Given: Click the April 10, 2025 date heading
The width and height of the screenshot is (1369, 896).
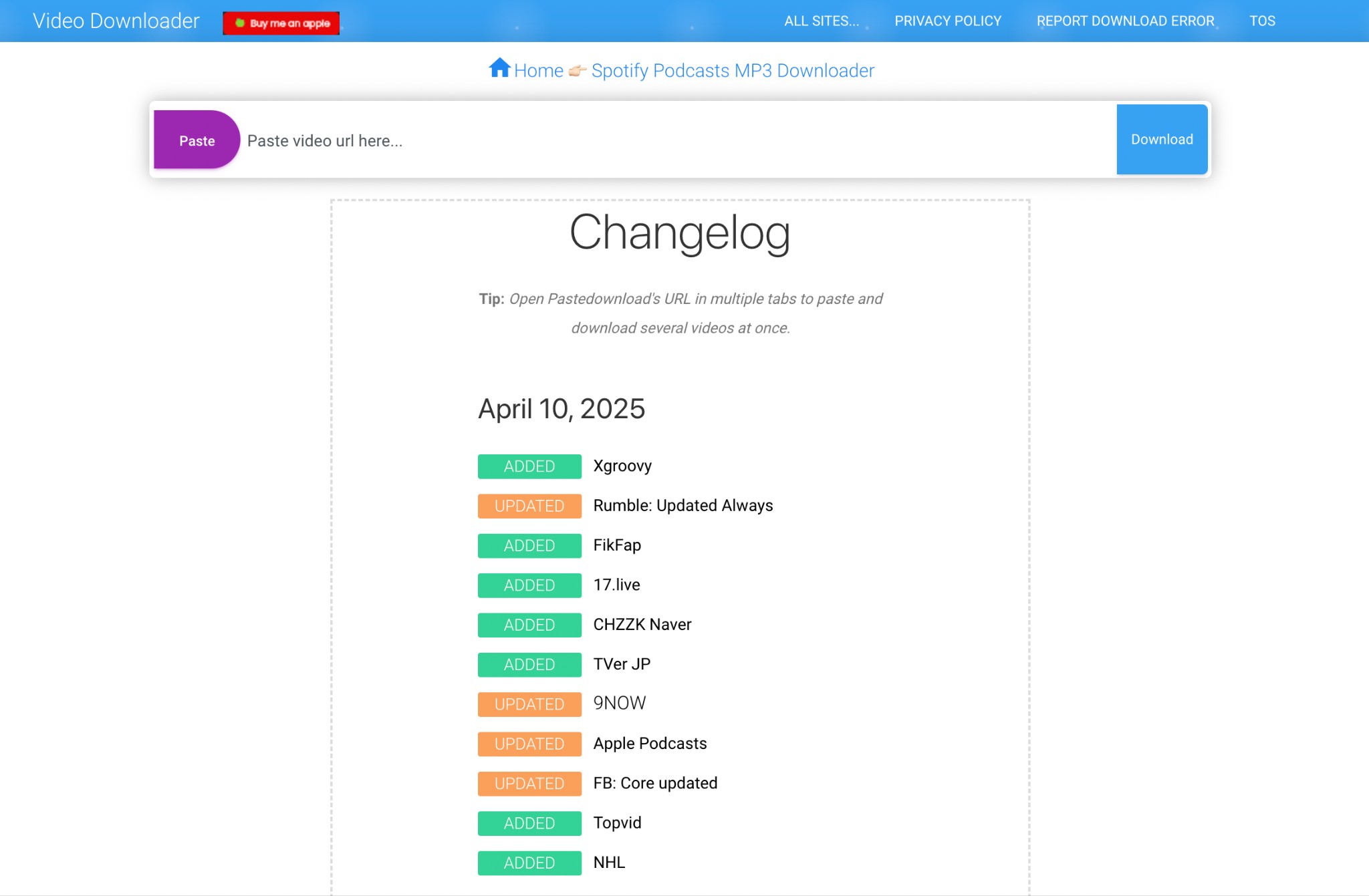Looking at the screenshot, I should point(562,408).
